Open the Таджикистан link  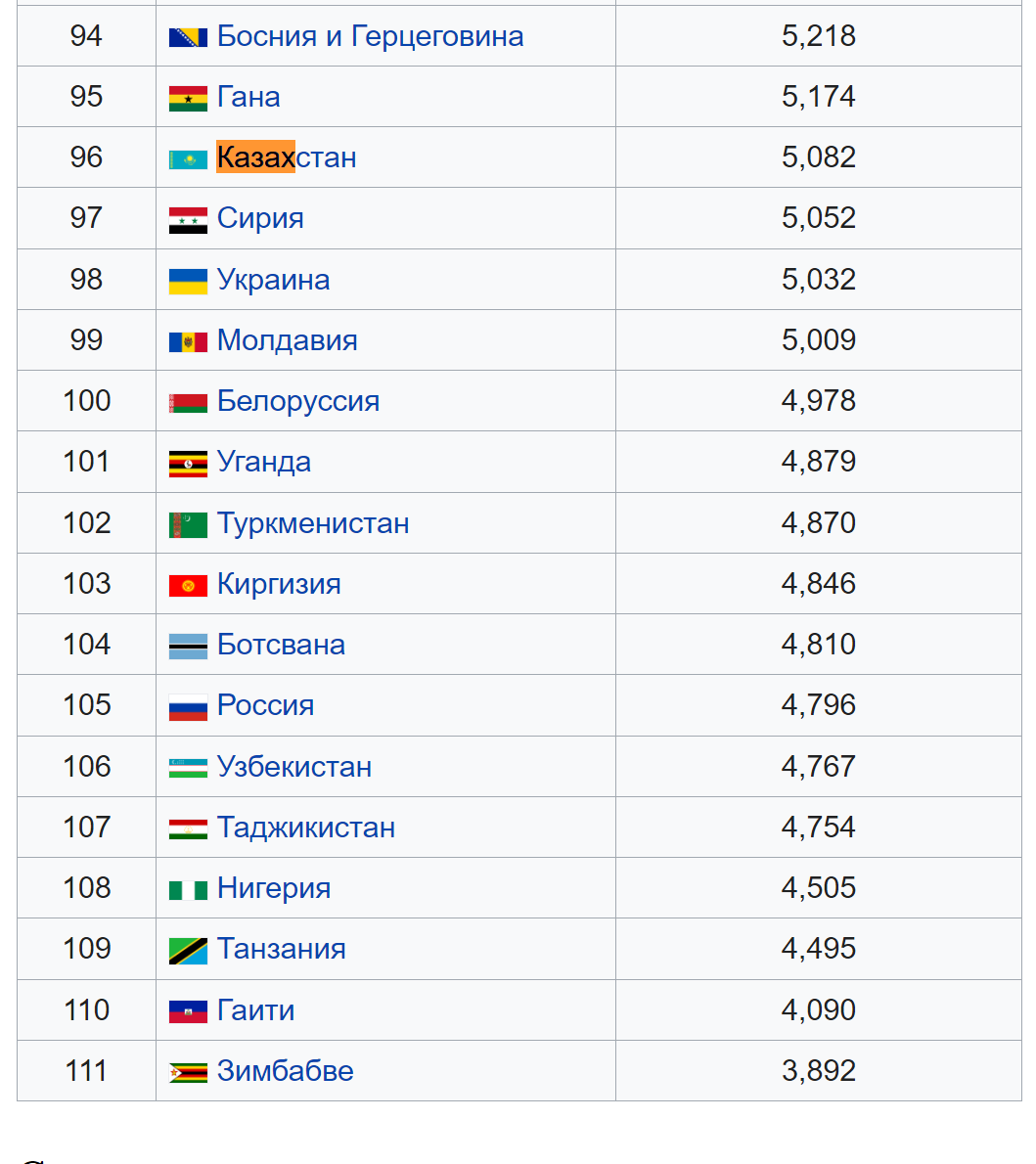coord(306,827)
